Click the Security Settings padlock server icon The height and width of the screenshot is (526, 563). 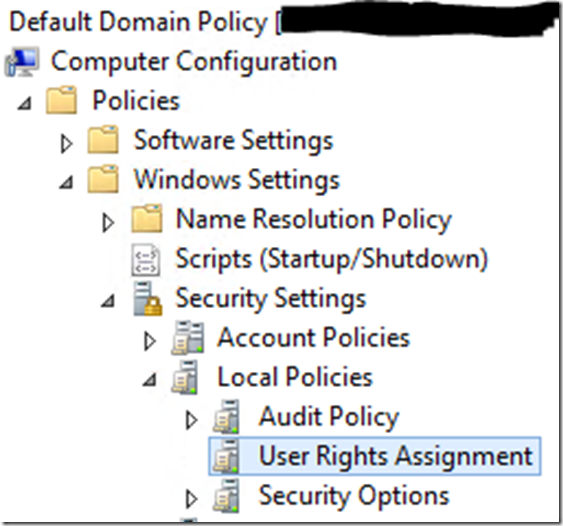[148, 299]
